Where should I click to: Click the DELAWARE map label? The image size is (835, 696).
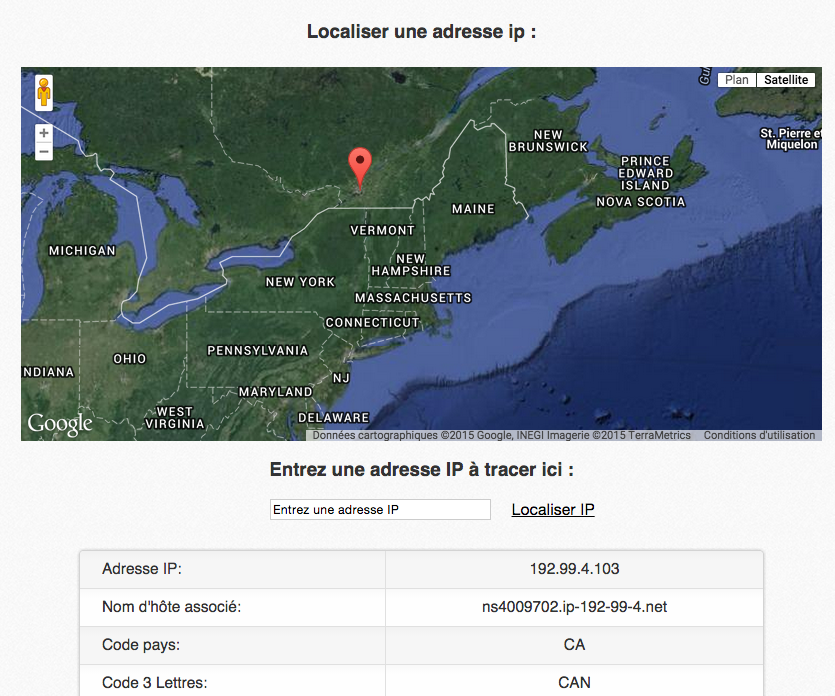coord(333,417)
